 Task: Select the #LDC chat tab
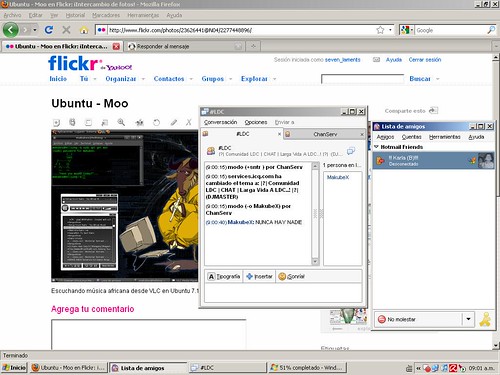pyautogui.click(x=242, y=134)
